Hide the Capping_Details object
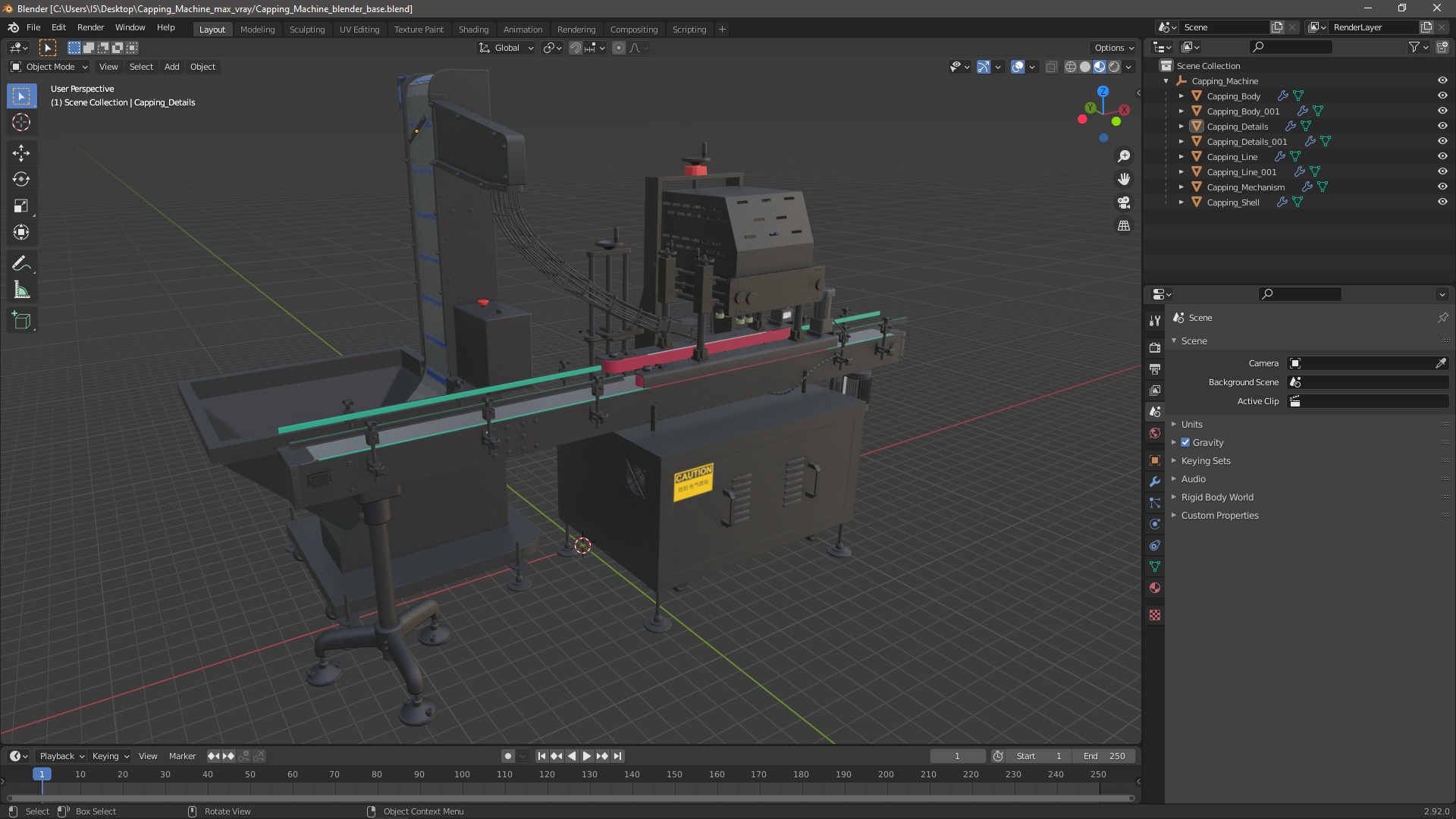1456x819 pixels. coord(1442,126)
